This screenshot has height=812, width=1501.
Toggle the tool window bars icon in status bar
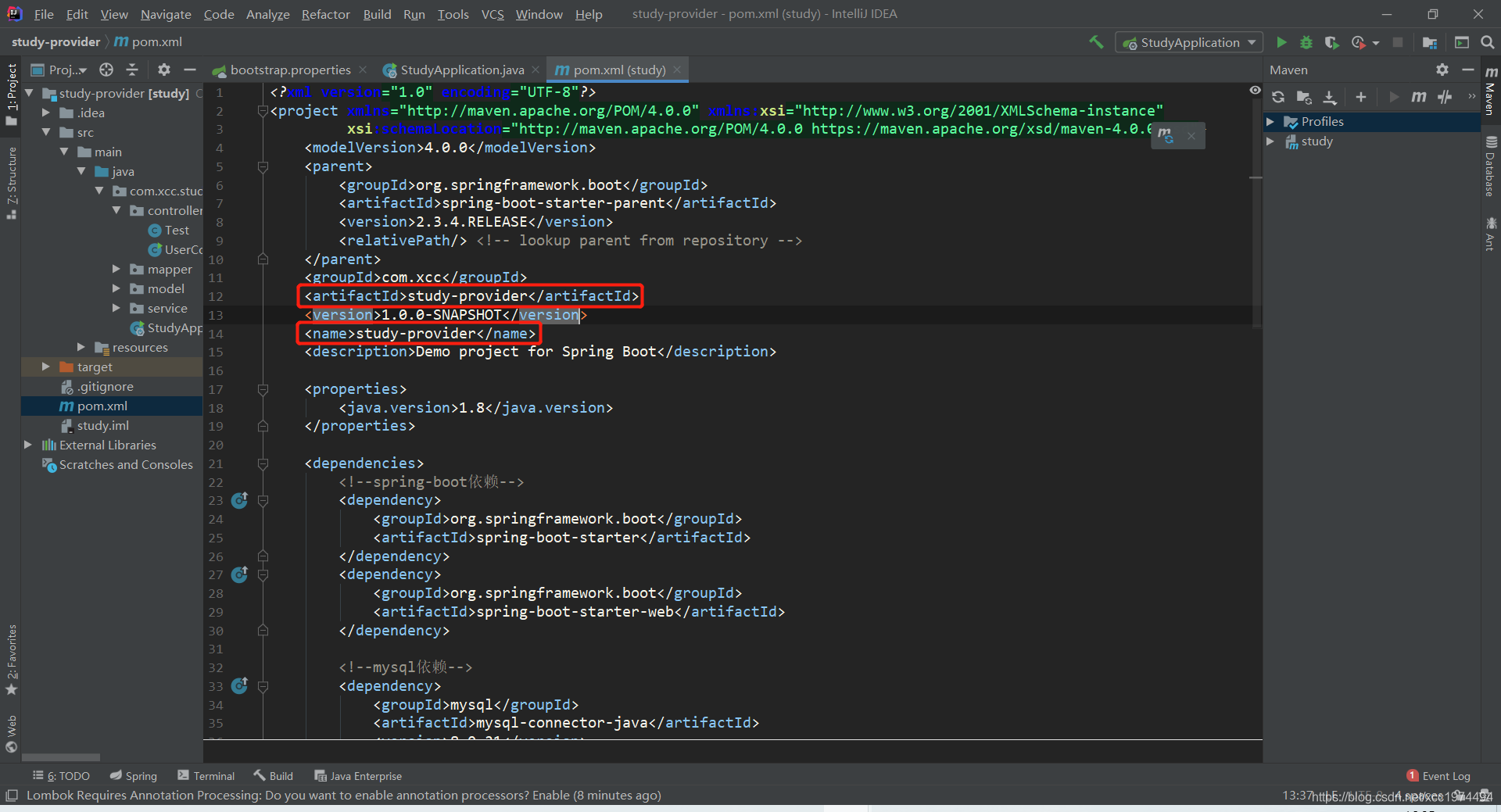coord(12,796)
